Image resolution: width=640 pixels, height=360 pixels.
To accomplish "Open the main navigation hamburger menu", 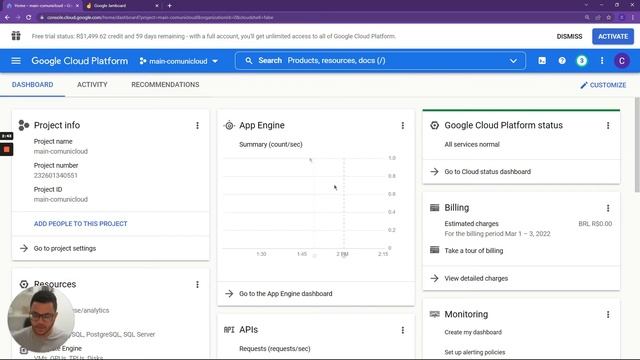I will (16, 61).
